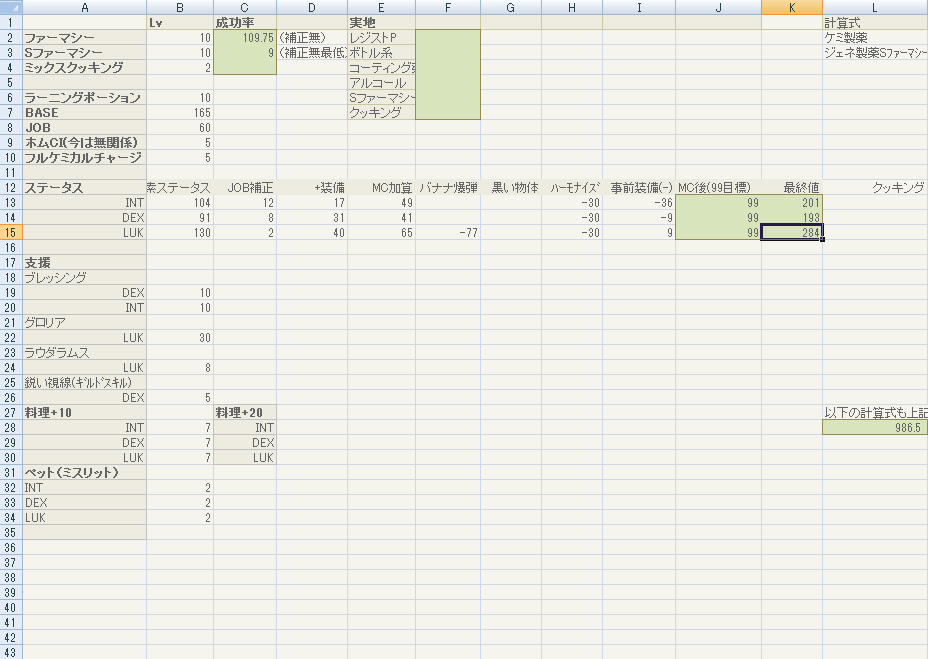The width and height of the screenshot is (928, 659).
Task: Click the green 986.5 result cell
Action: (x=875, y=427)
